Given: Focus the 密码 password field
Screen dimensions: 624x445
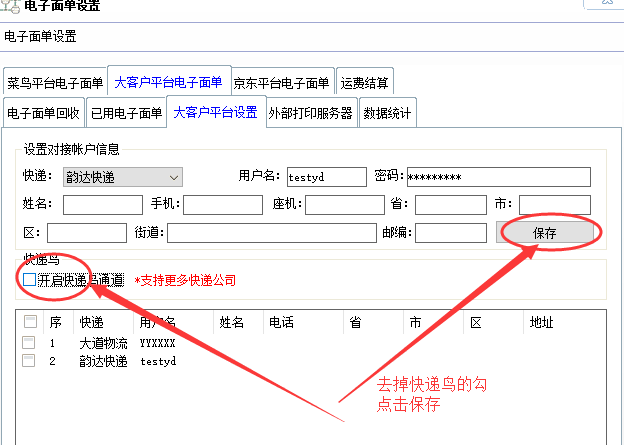Looking at the screenshot, I should point(498,177).
